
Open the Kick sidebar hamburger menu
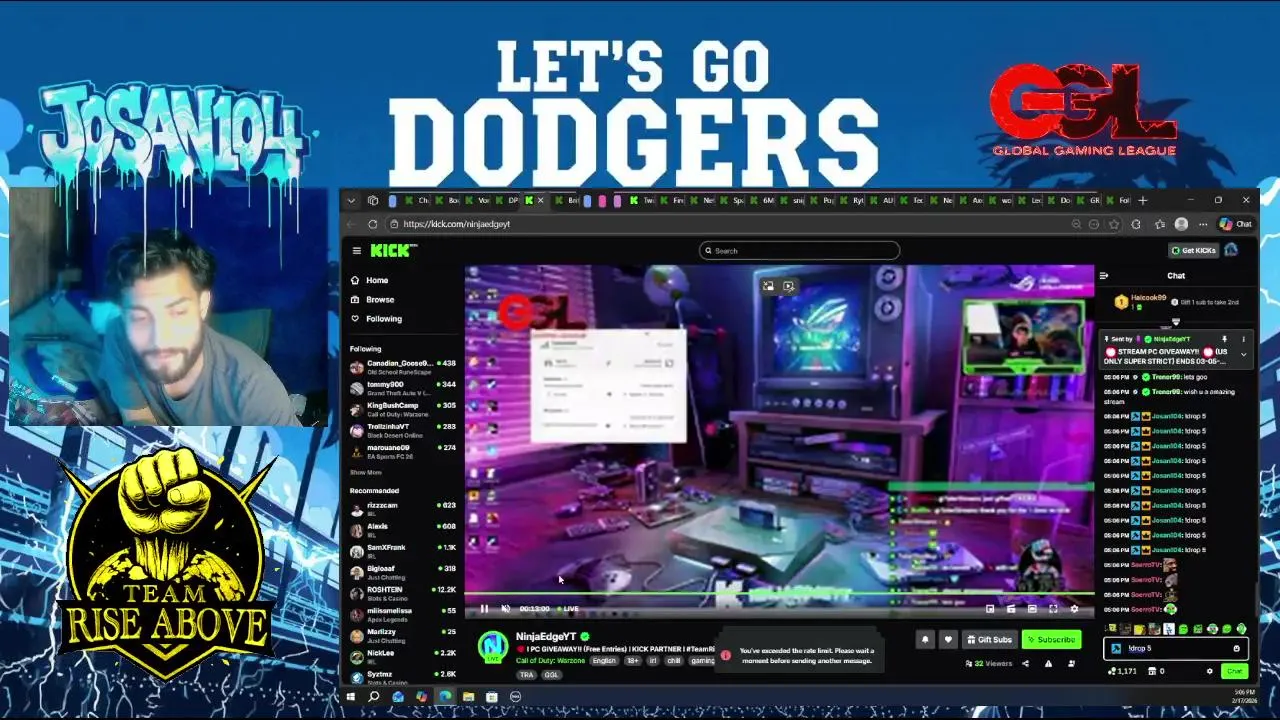(356, 251)
